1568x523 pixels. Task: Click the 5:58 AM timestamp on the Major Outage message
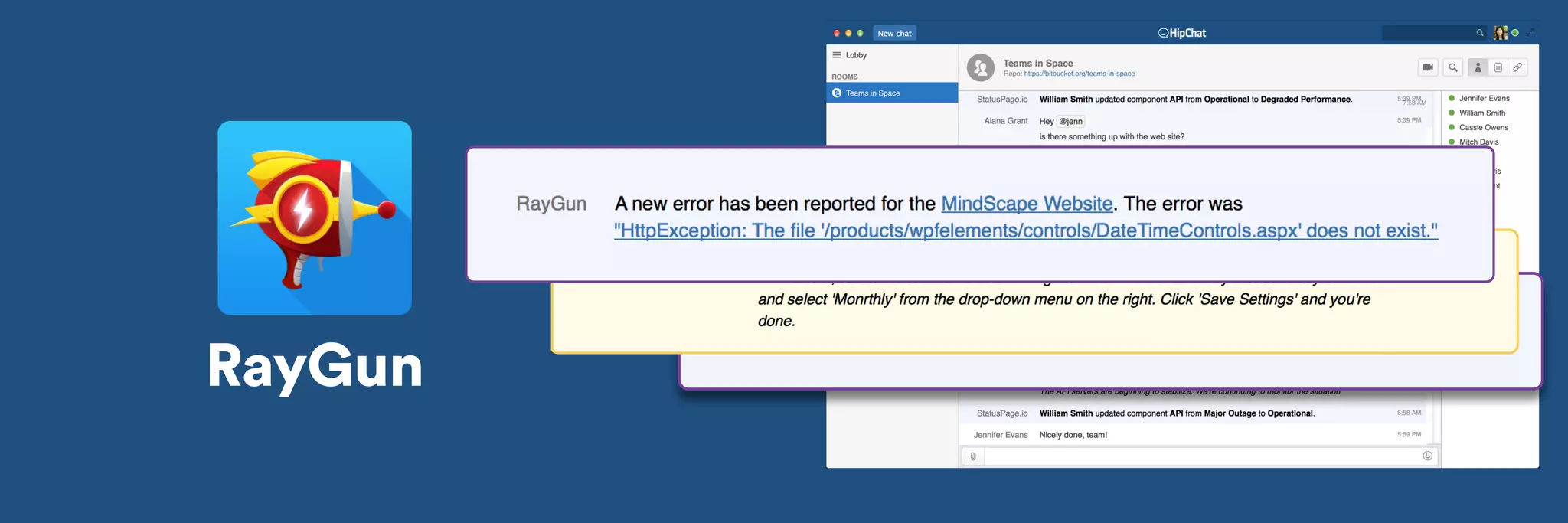click(1409, 413)
